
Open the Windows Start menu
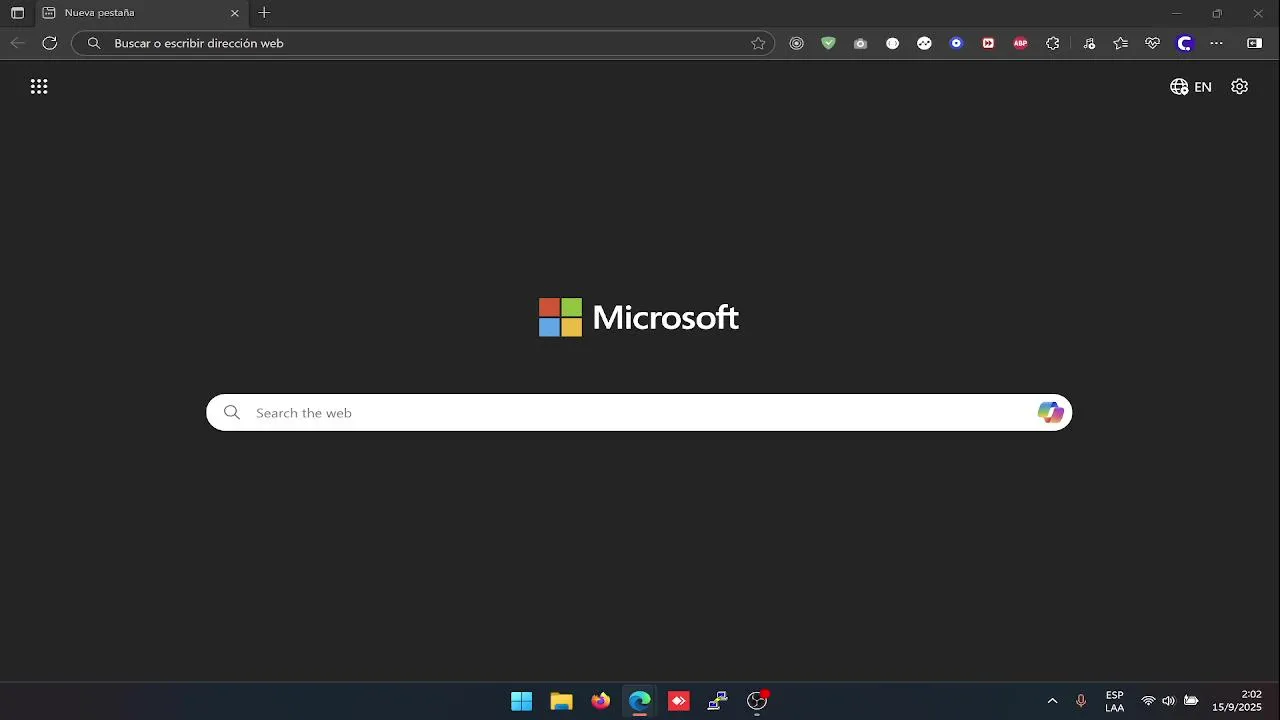(522, 701)
